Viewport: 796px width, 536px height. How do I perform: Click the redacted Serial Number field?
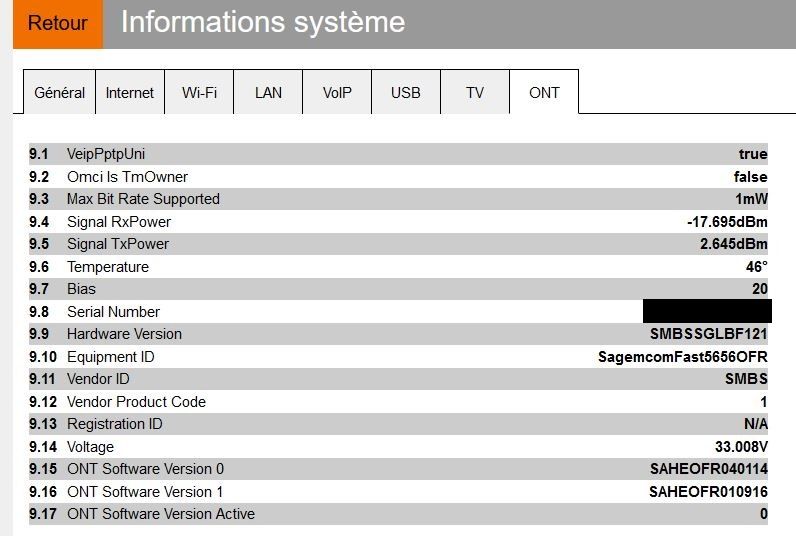point(706,311)
